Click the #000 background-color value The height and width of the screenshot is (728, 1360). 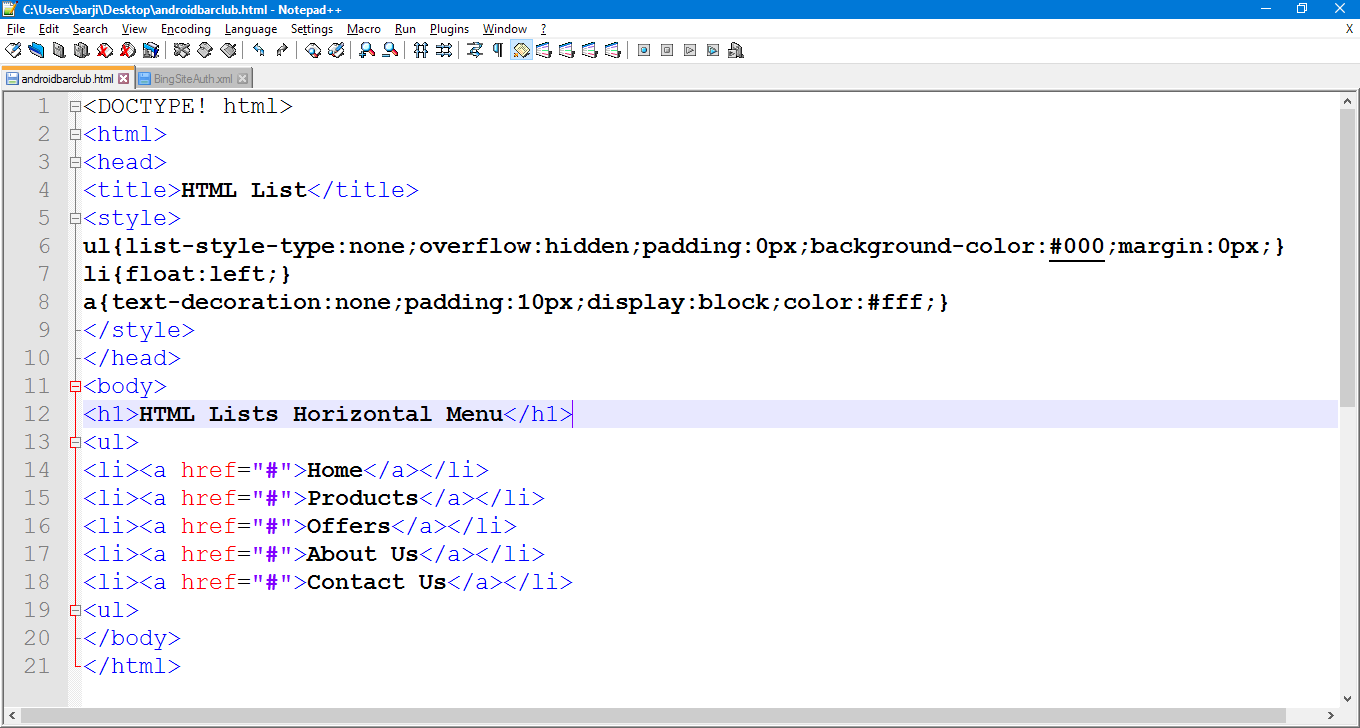pyautogui.click(x=1075, y=246)
